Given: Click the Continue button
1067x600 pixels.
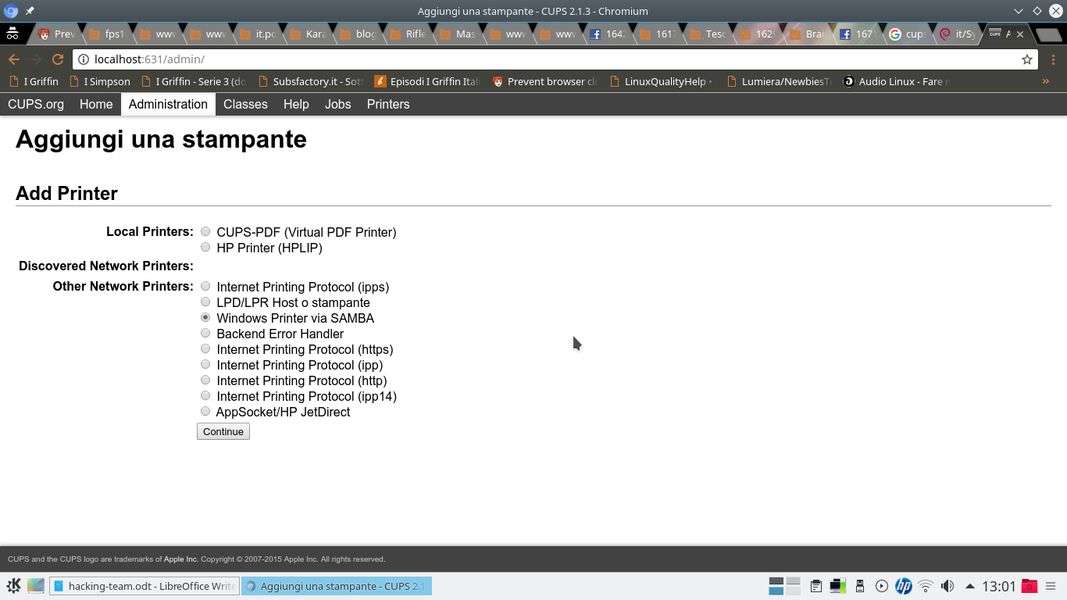Looking at the screenshot, I should pos(223,431).
